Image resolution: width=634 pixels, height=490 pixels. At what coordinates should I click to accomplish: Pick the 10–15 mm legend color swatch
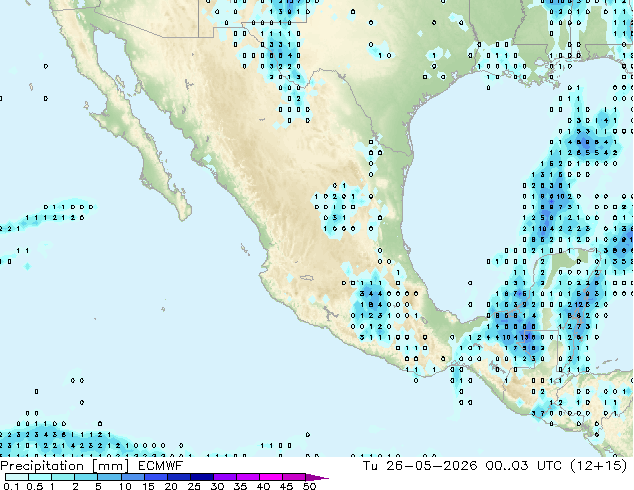point(132,477)
